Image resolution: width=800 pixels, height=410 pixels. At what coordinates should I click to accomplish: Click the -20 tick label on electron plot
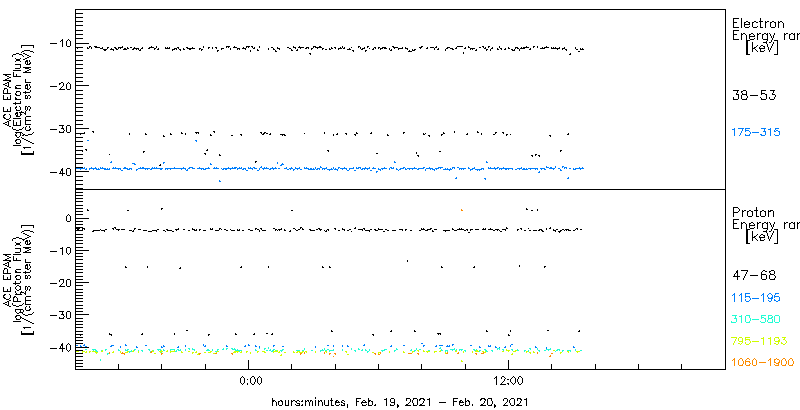point(61,85)
